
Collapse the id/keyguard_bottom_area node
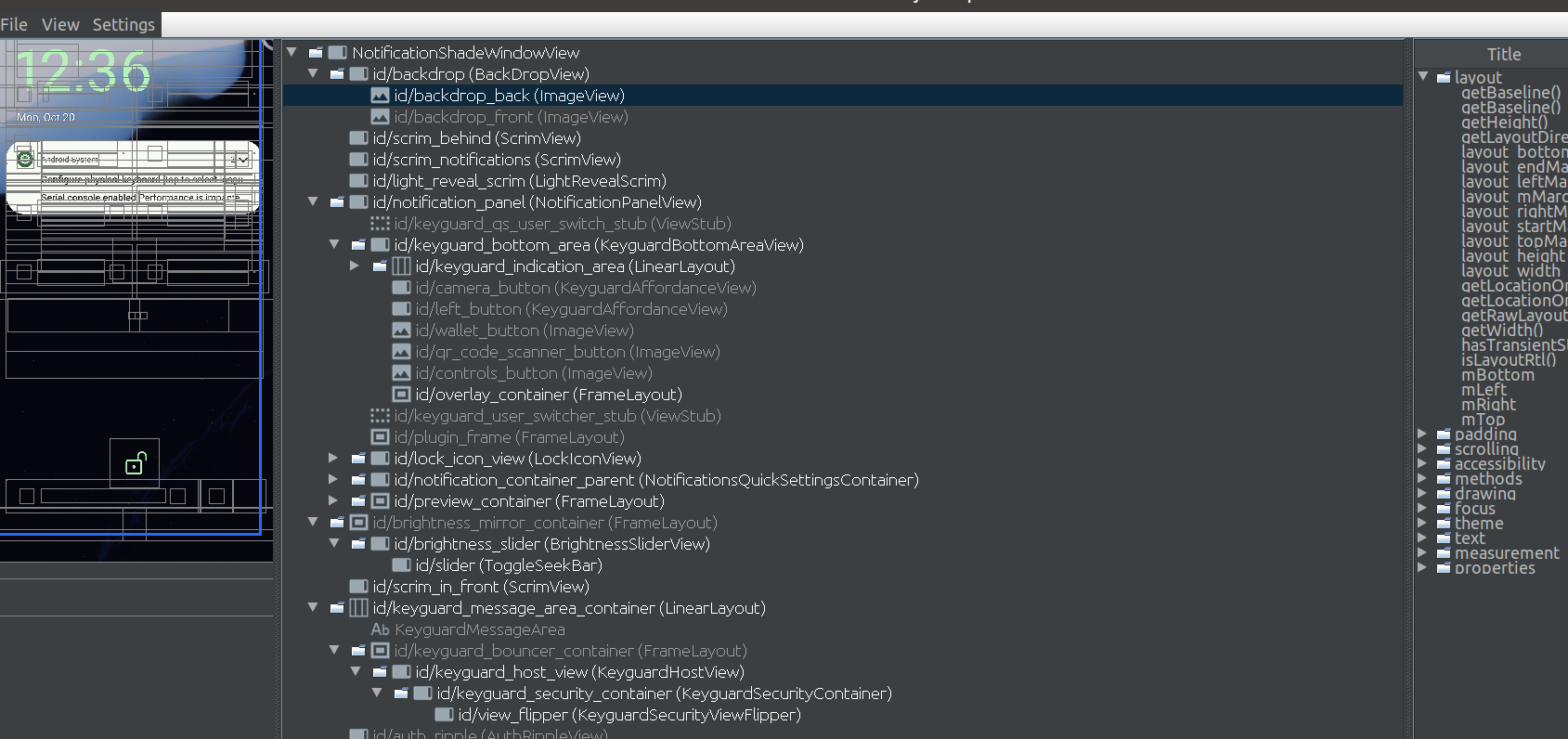point(334,244)
